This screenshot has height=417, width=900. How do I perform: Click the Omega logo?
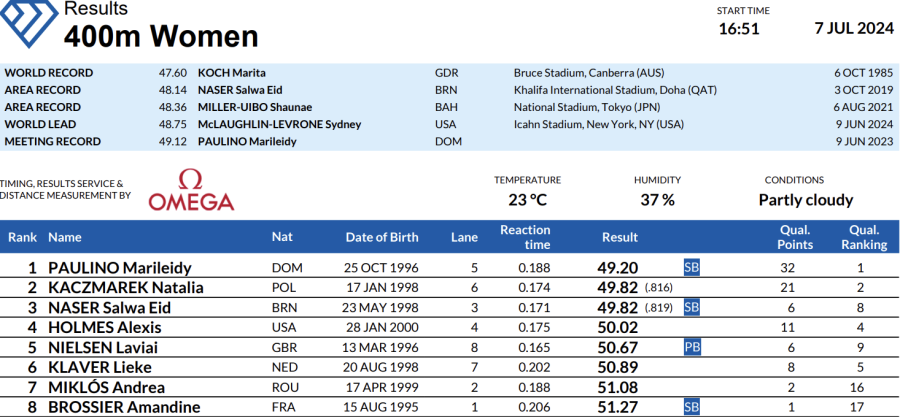191,191
